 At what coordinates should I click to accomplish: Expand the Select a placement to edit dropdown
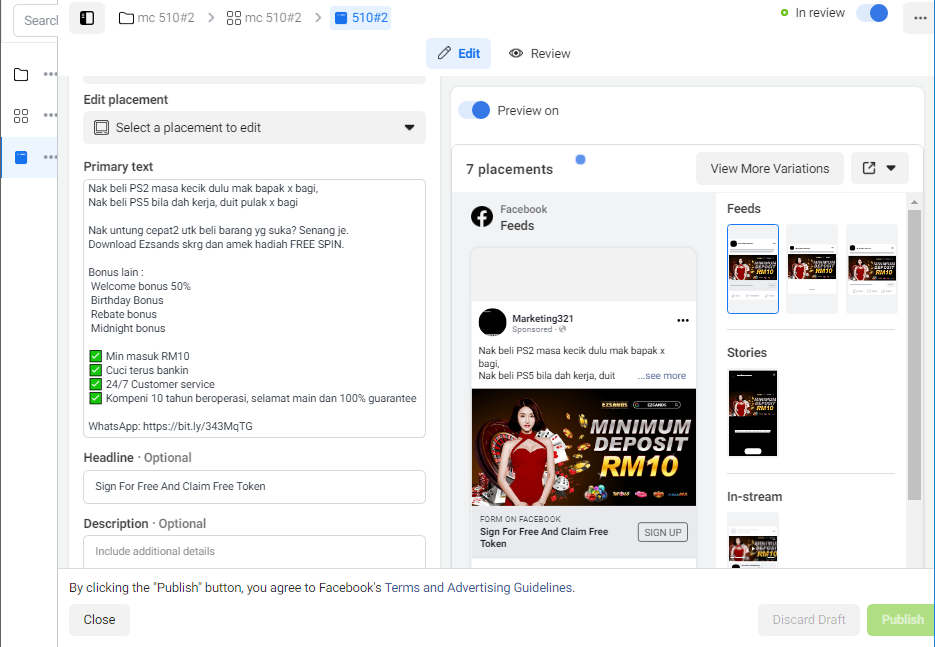tap(255, 128)
